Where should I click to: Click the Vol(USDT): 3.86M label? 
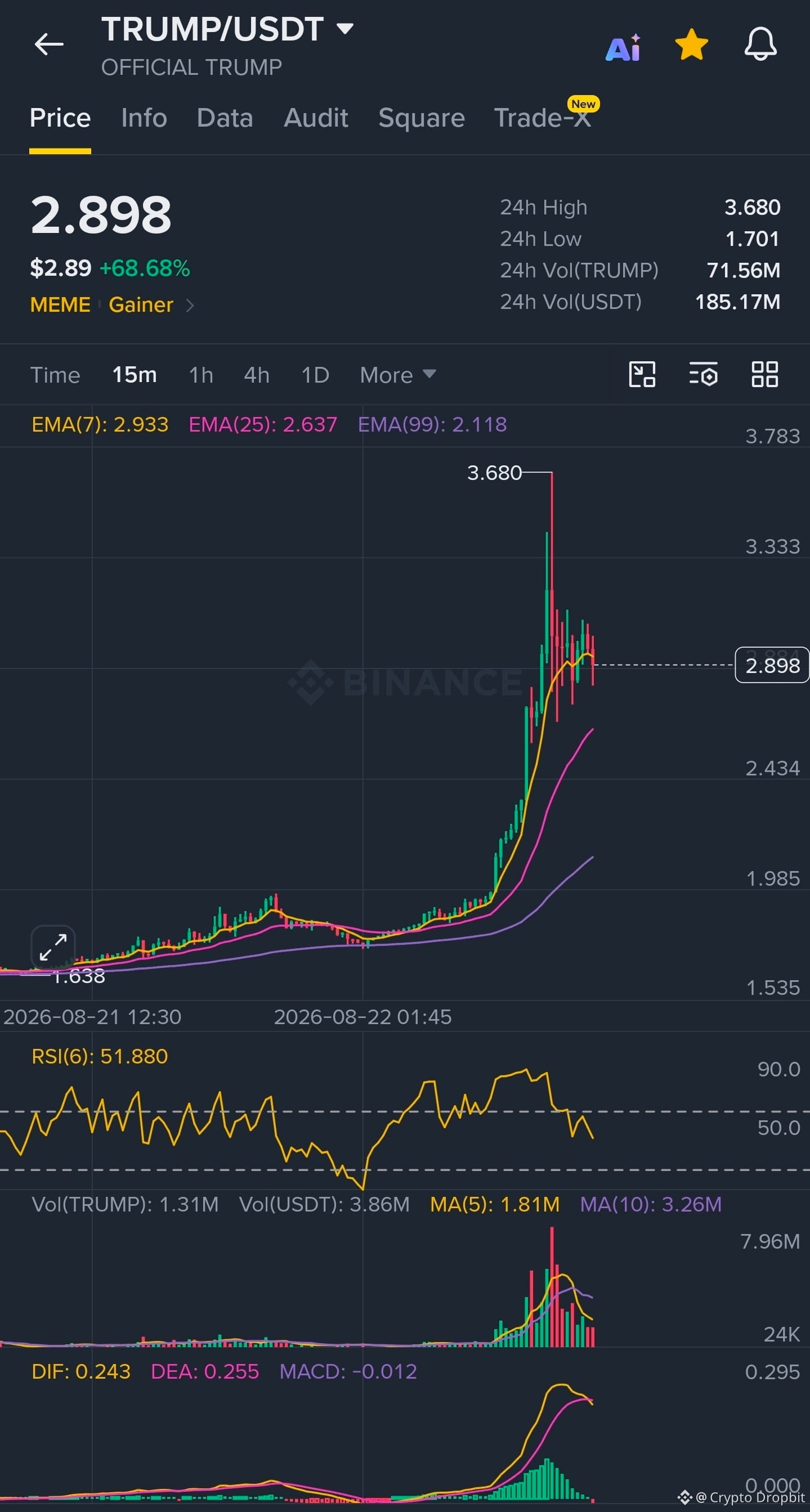(x=324, y=1204)
